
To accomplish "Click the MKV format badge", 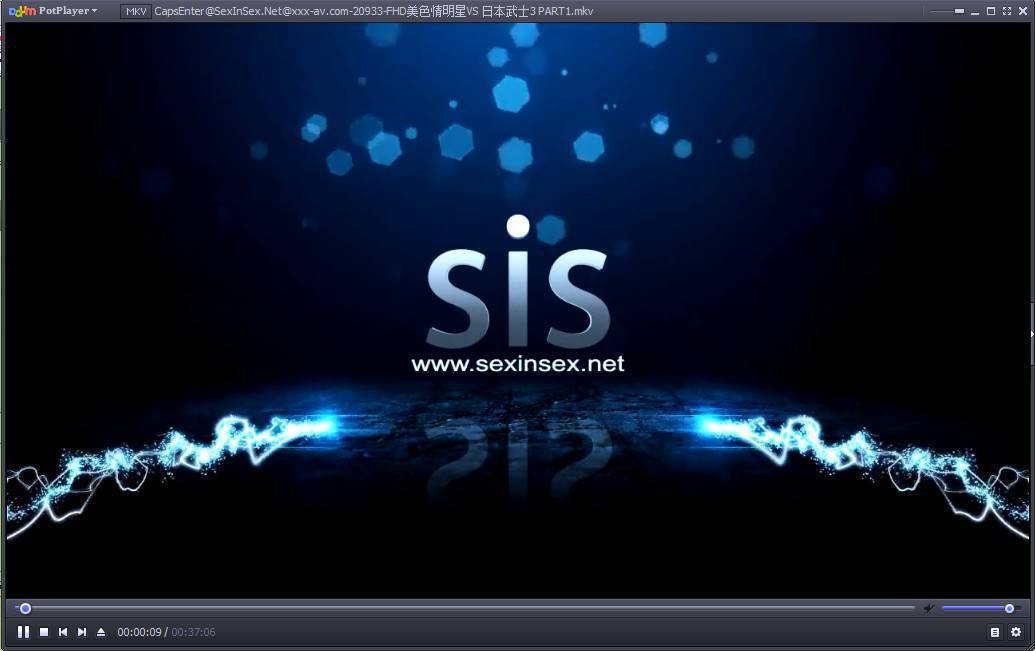I will [x=136, y=11].
